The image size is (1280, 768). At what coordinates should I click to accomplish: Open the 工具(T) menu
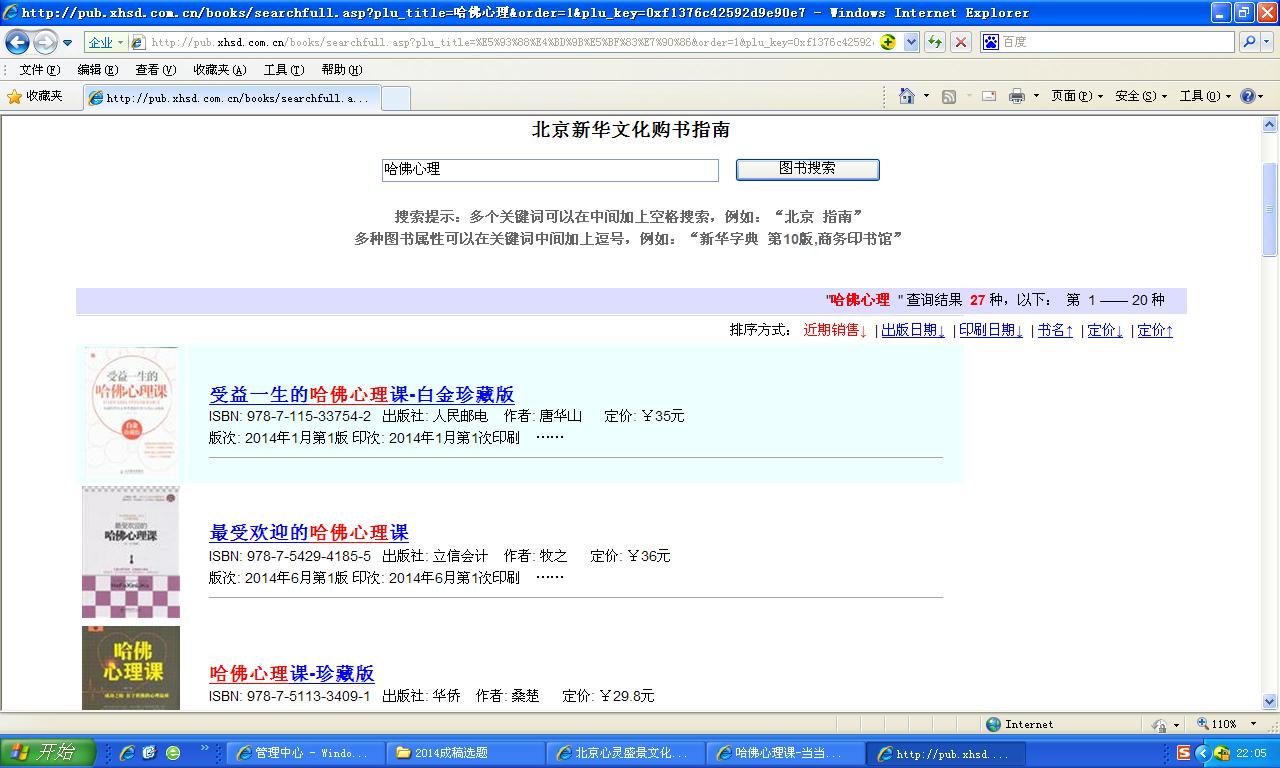pyautogui.click(x=284, y=70)
